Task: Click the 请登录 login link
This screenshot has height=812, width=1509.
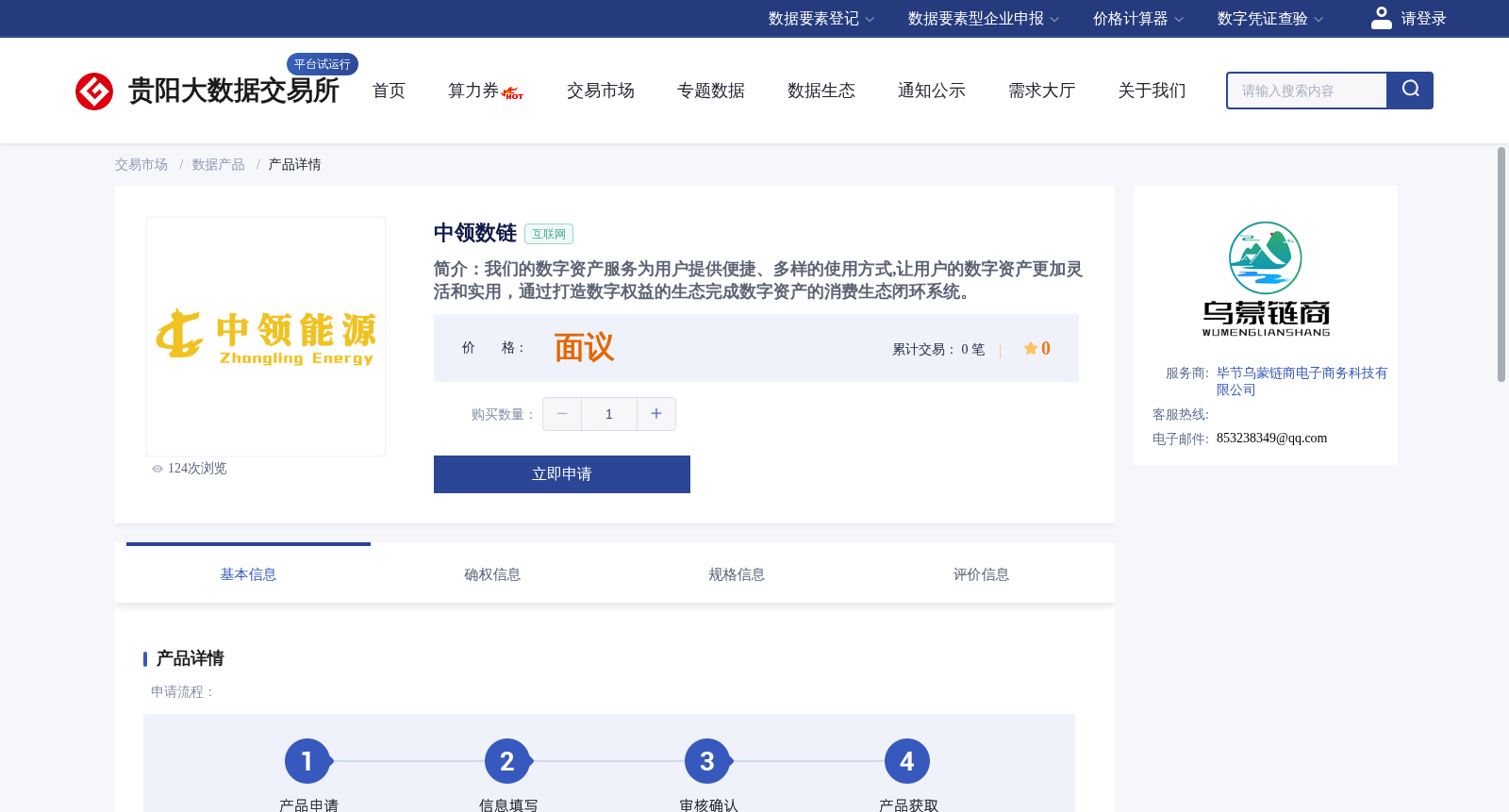Action: 1423,19
